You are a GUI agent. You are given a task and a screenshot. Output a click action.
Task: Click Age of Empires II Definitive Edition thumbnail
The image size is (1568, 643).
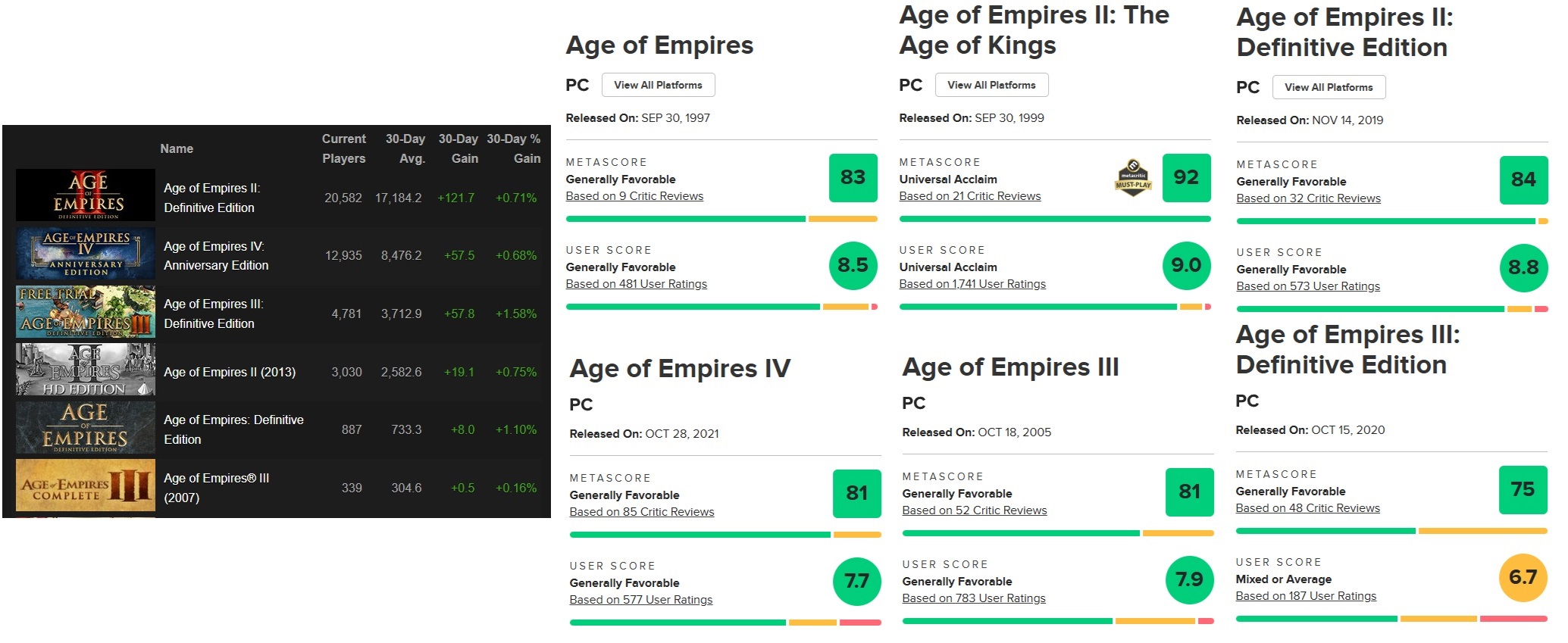[x=86, y=195]
